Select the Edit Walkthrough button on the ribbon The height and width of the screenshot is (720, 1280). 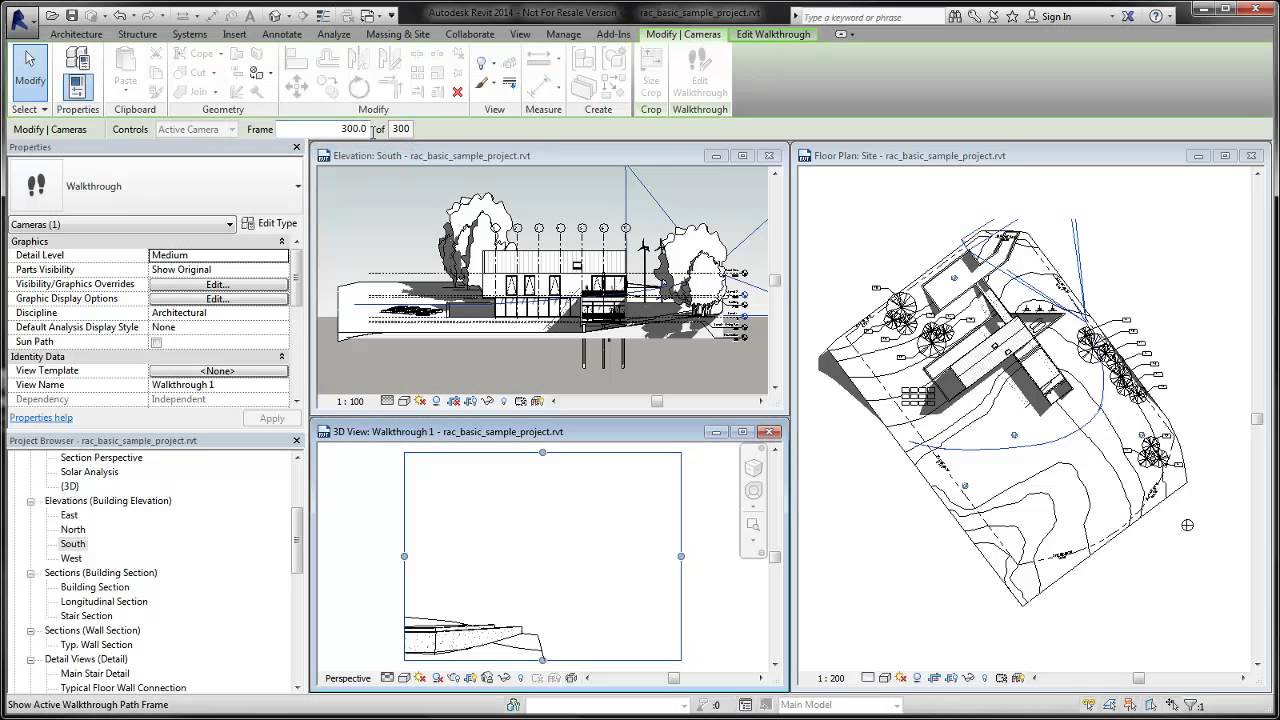[x=699, y=74]
